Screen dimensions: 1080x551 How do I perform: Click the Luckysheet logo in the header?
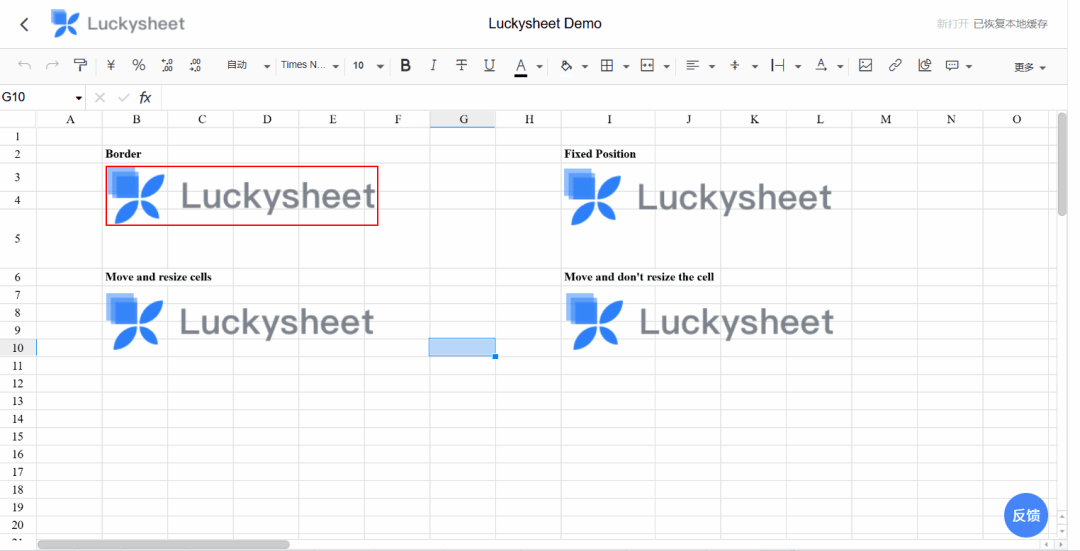(x=118, y=23)
